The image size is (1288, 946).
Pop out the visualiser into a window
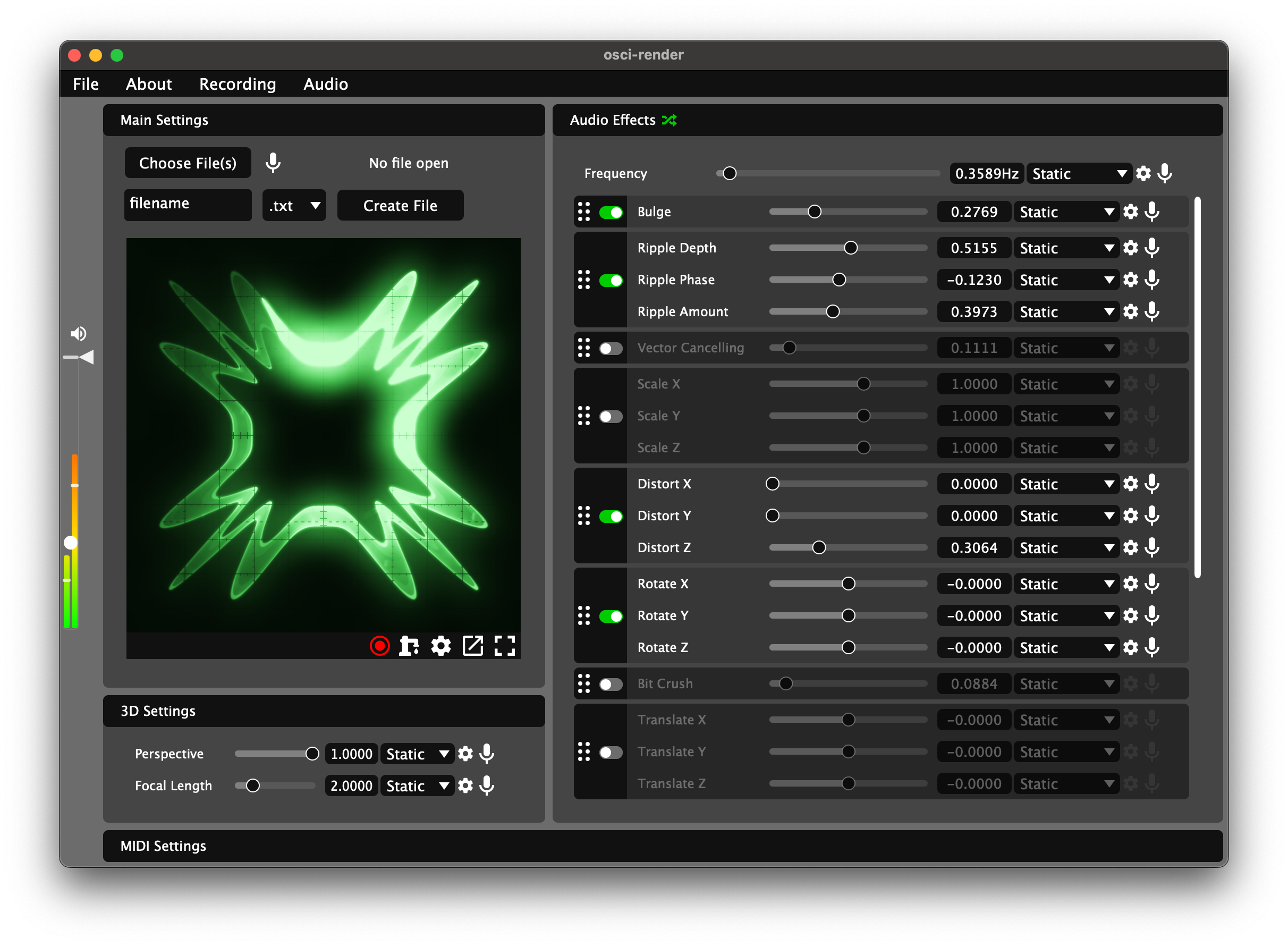coord(473,646)
